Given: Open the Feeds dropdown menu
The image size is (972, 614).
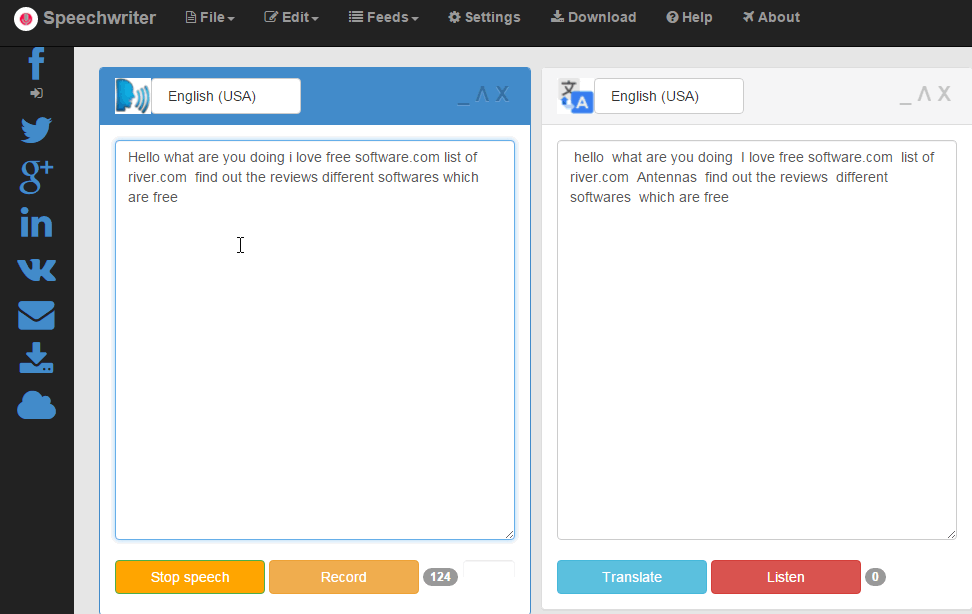Looking at the screenshot, I should pos(384,17).
